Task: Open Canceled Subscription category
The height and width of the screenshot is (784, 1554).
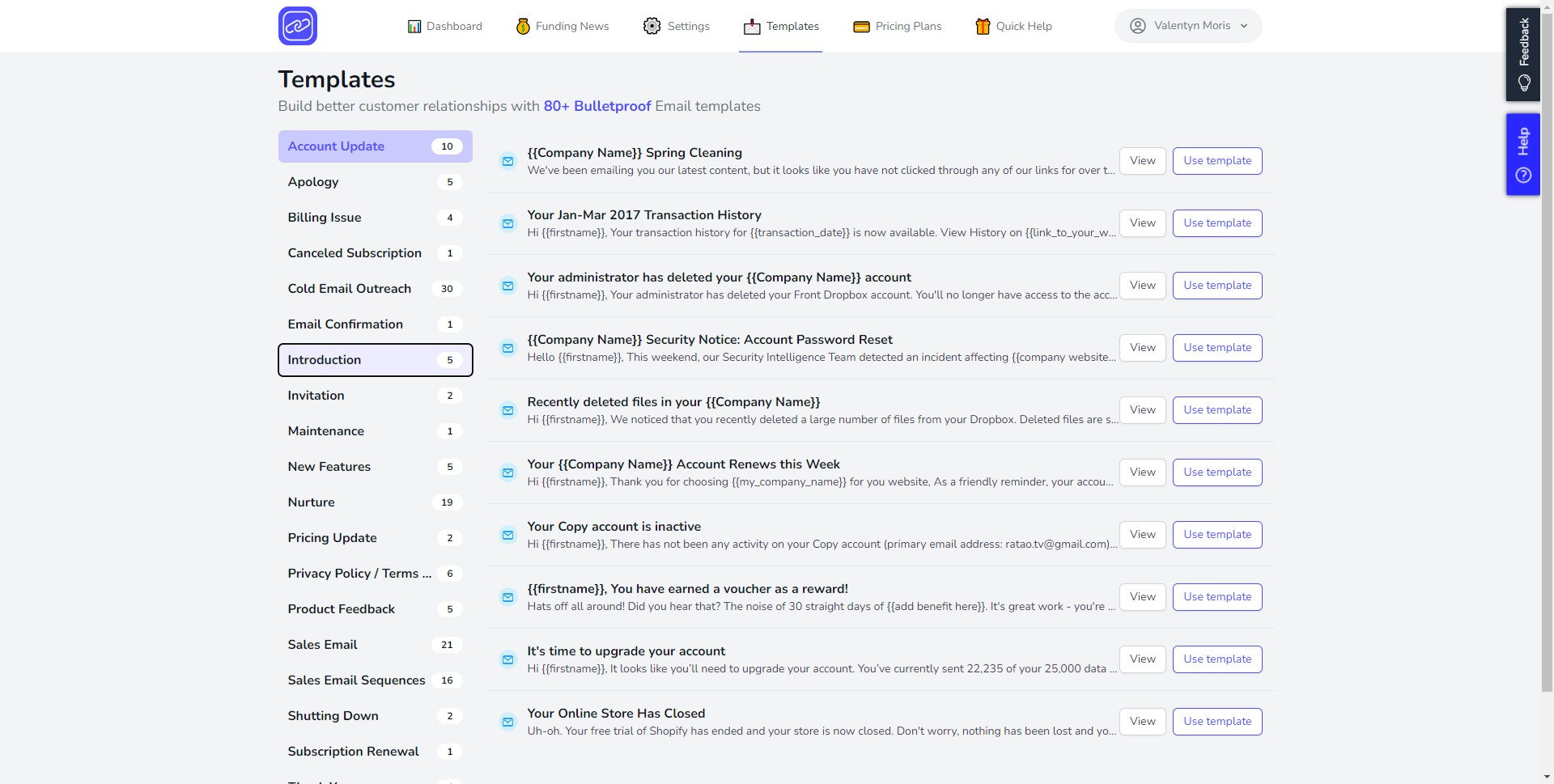Action: pos(375,253)
